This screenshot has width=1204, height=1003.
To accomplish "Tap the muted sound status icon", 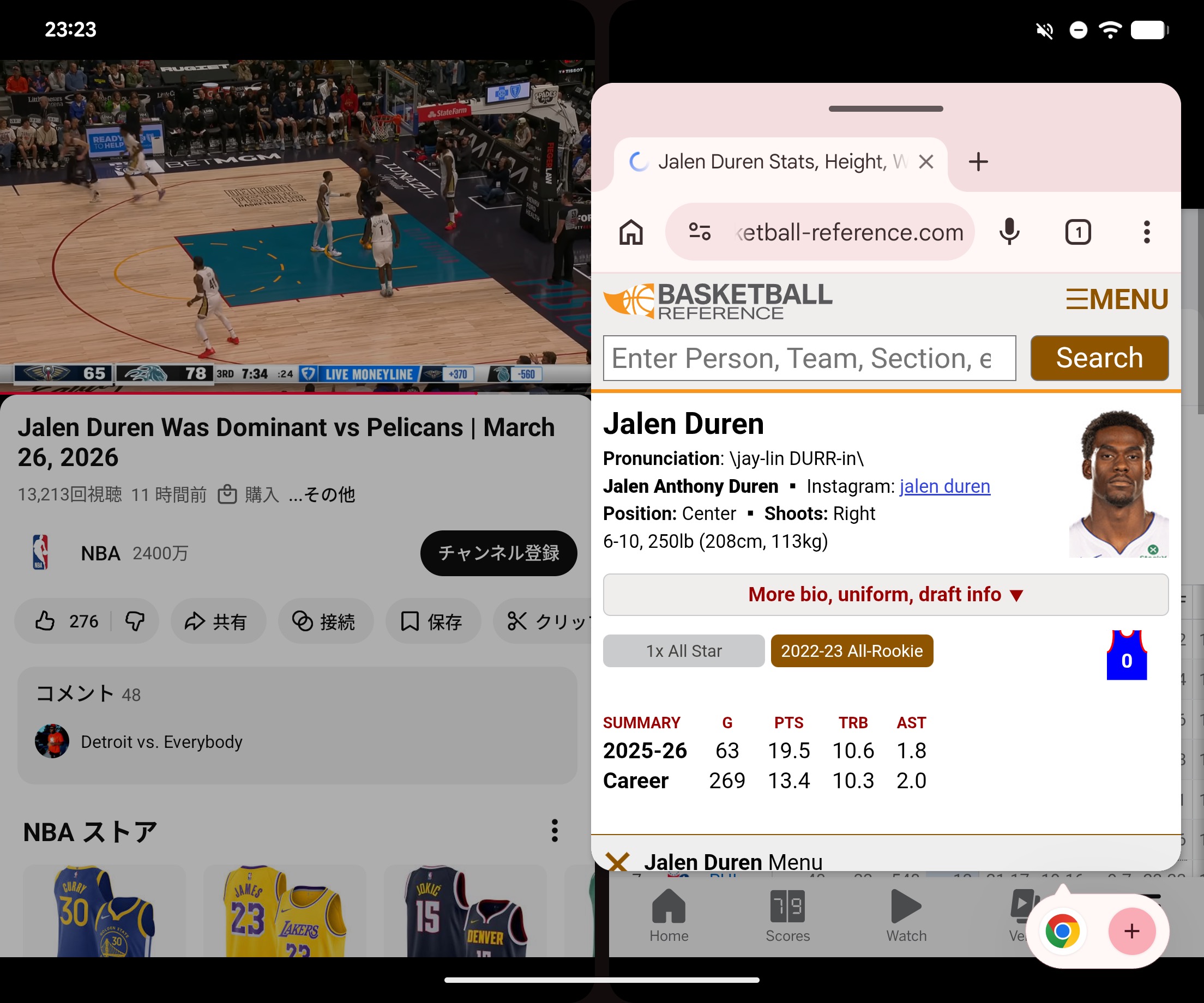I will [x=1045, y=30].
